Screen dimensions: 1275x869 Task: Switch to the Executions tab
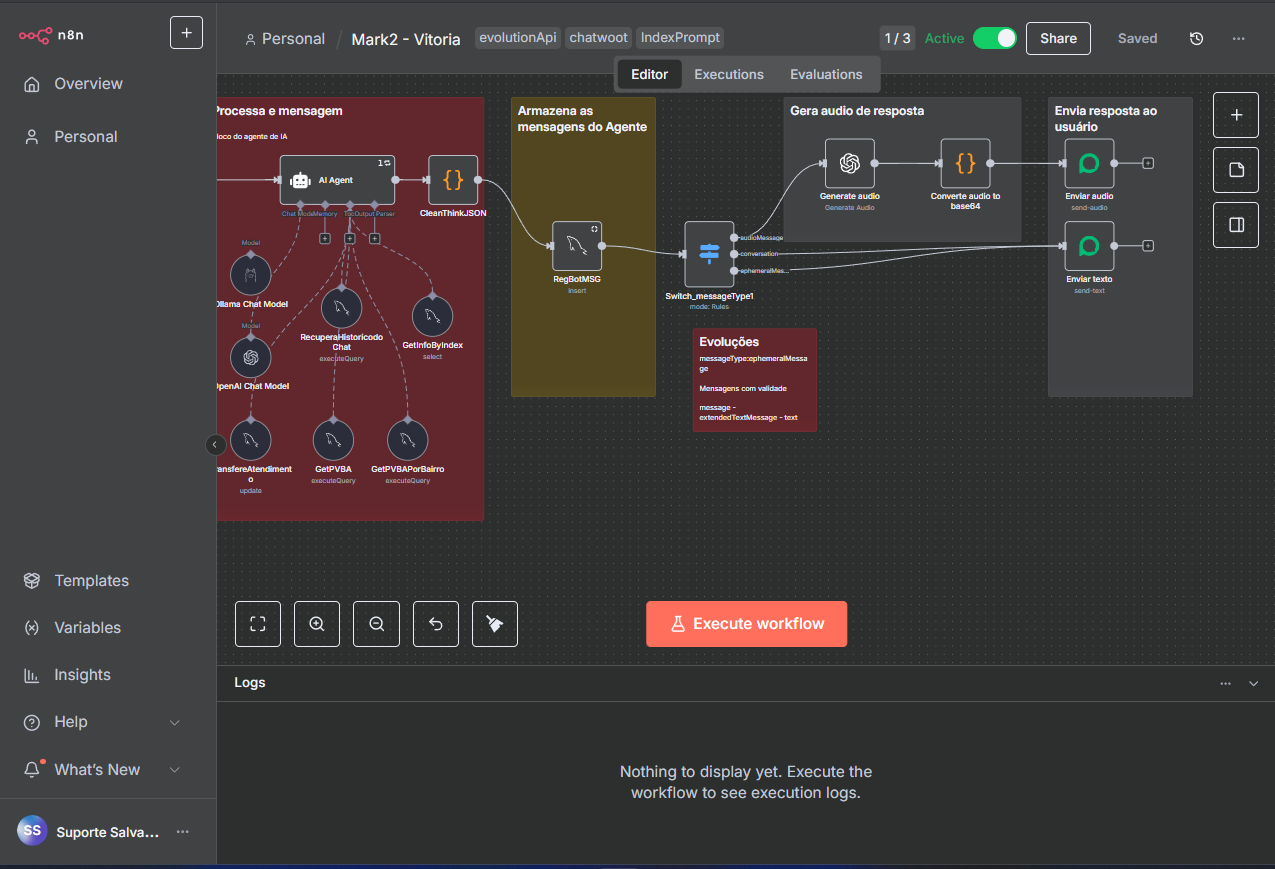[728, 75]
